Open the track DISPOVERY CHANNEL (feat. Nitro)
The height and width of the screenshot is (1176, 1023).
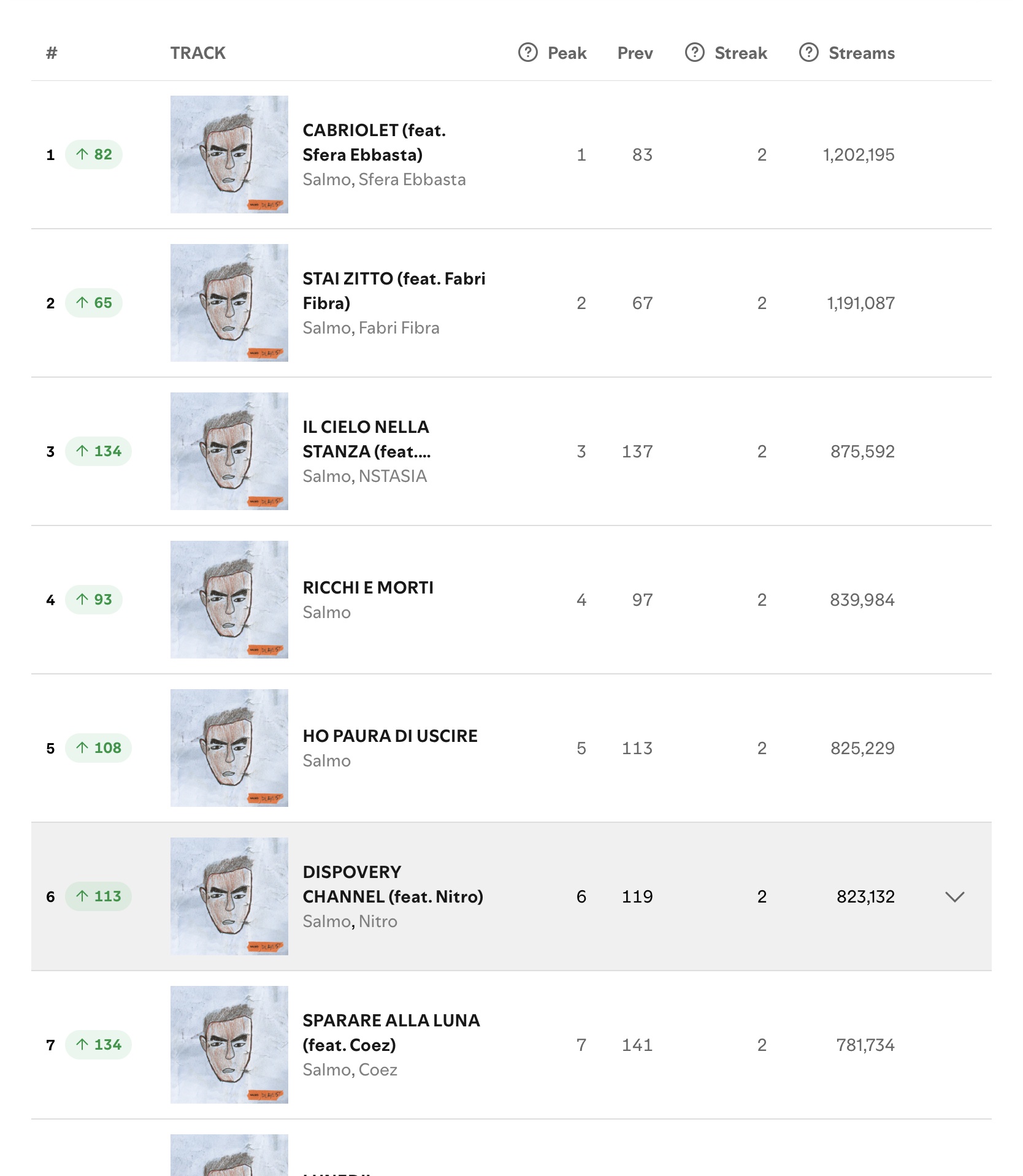point(393,884)
